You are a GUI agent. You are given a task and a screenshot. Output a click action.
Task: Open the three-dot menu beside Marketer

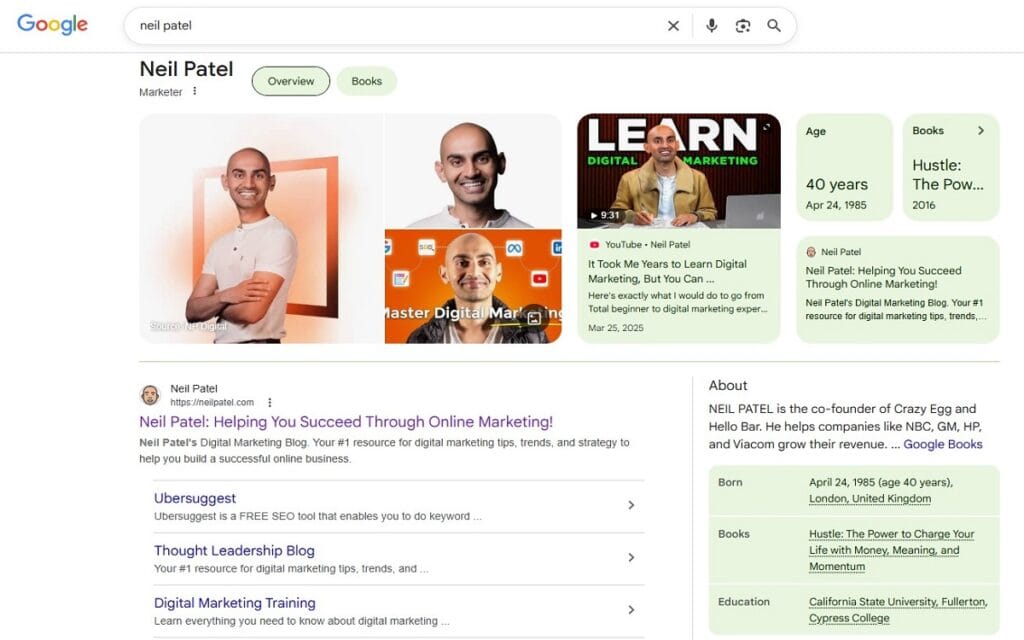coord(194,91)
